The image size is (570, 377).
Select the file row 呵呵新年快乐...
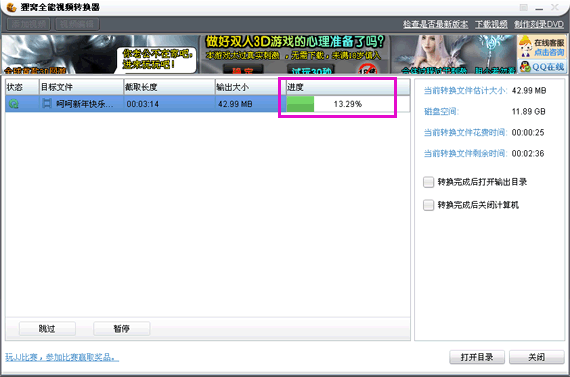(208, 104)
